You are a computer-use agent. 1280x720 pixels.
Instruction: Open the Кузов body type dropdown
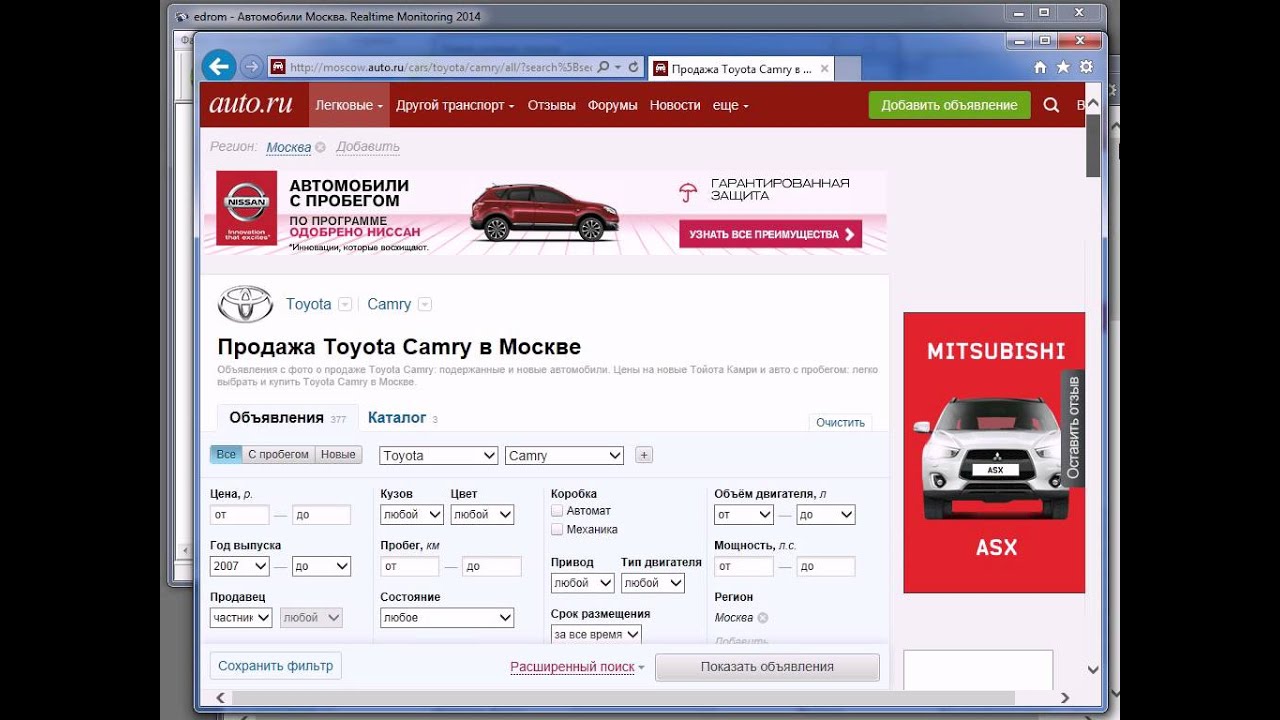pos(412,514)
